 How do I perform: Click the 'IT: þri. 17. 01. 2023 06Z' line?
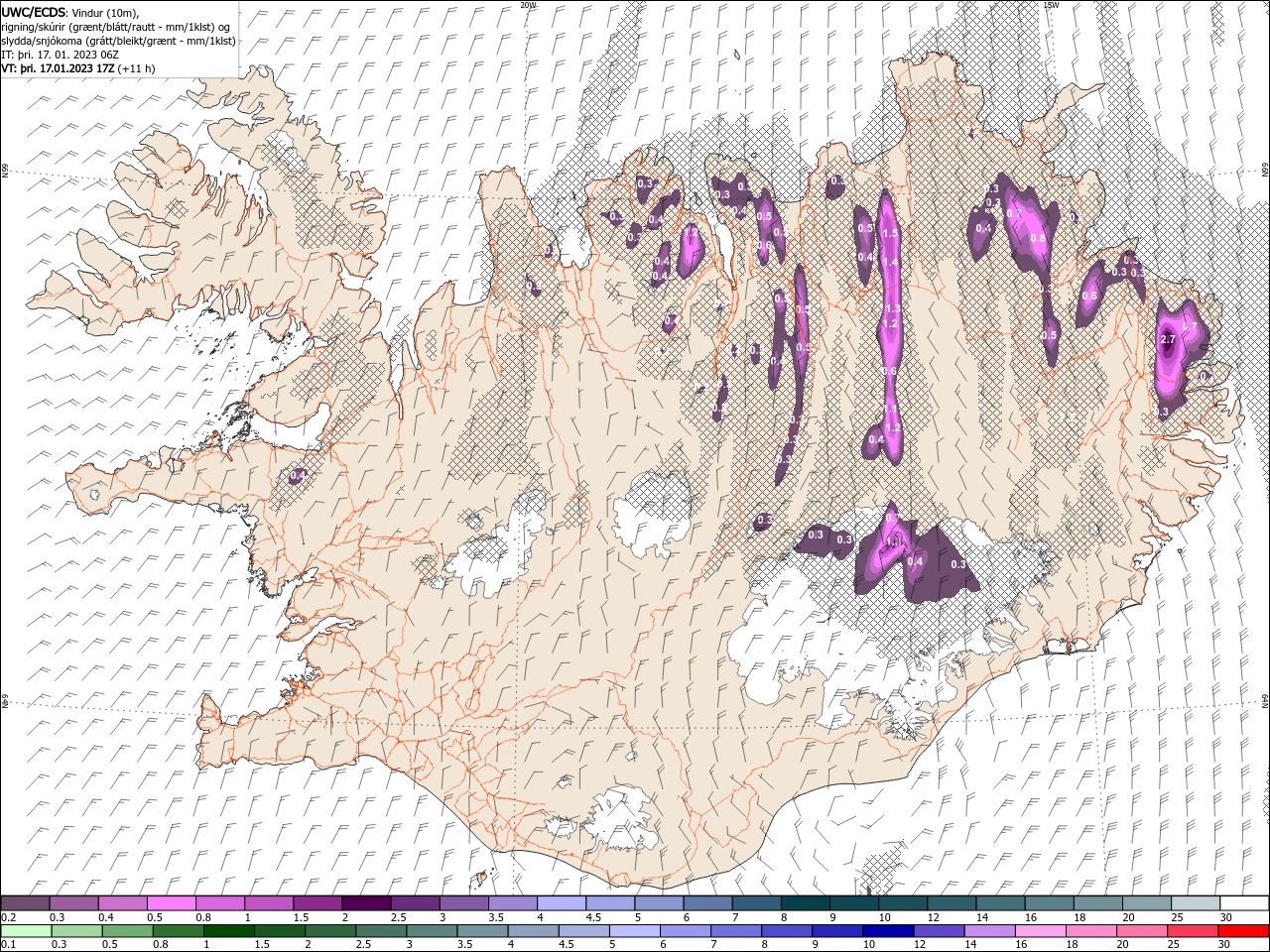coord(61,55)
